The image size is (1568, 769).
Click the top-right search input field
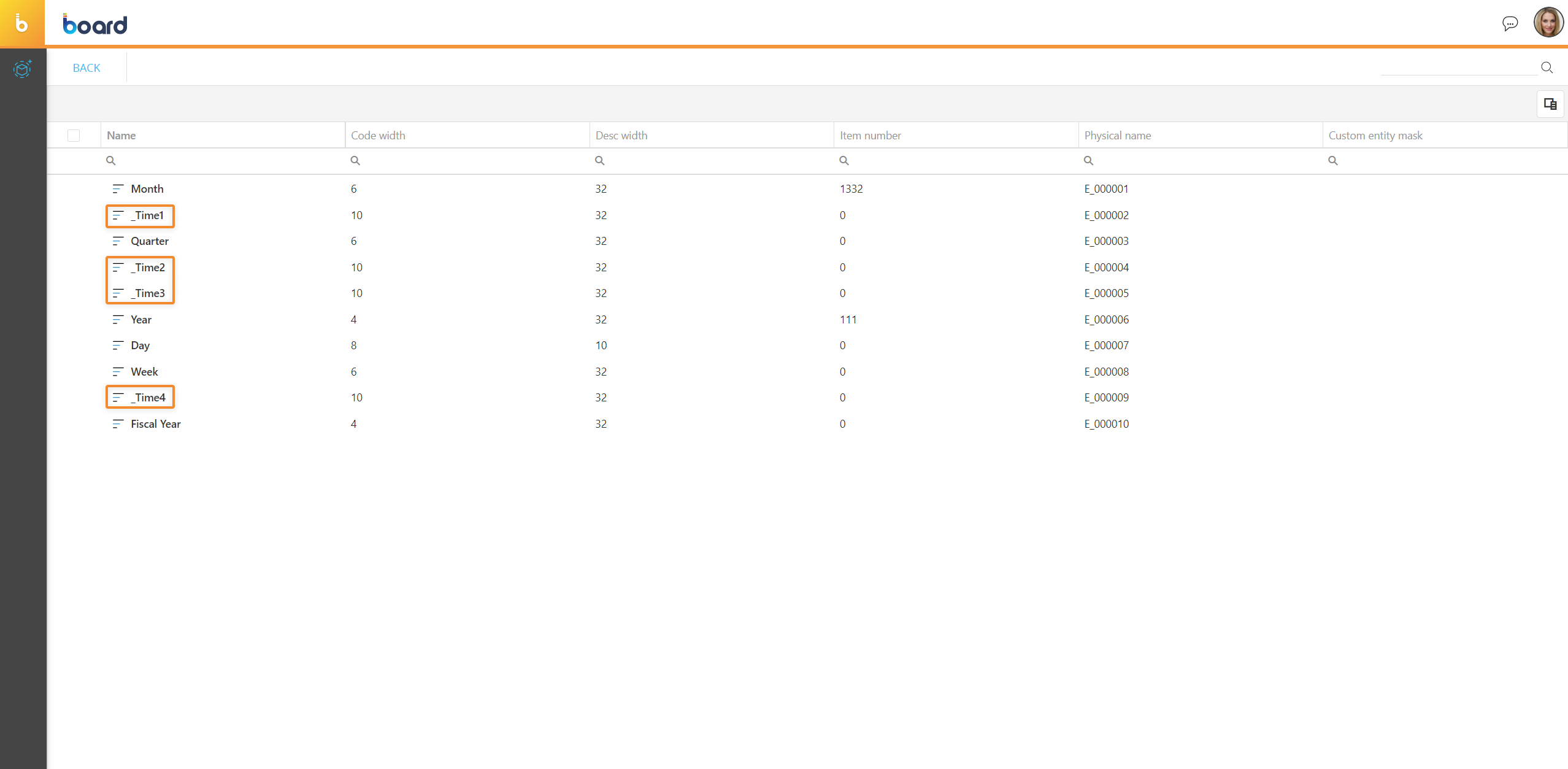[x=1458, y=68]
